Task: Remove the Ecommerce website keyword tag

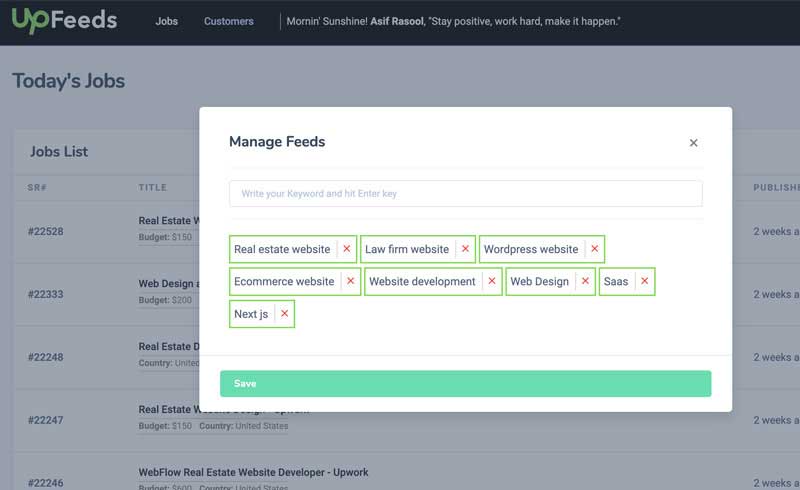Action: pyautogui.click(x=350, y=281)
